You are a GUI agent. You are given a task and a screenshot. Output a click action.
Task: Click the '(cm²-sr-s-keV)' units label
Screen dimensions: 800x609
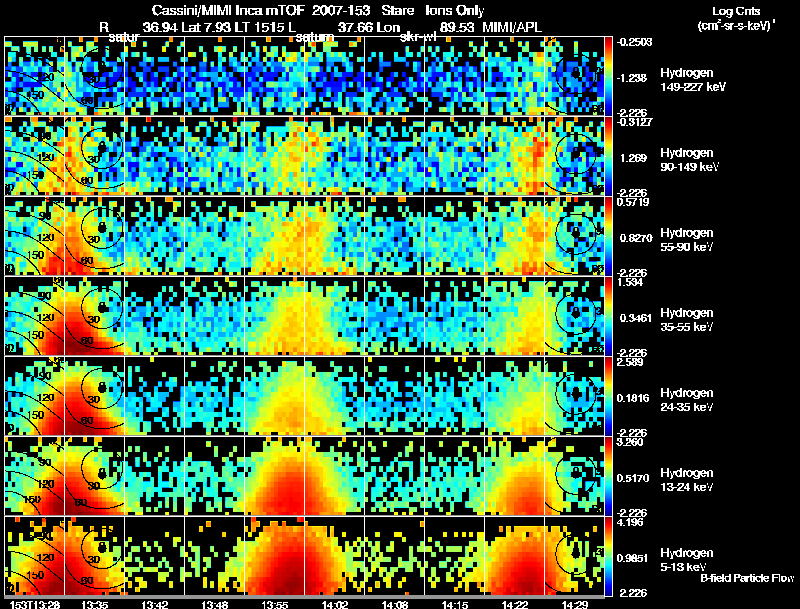[737, 26]
